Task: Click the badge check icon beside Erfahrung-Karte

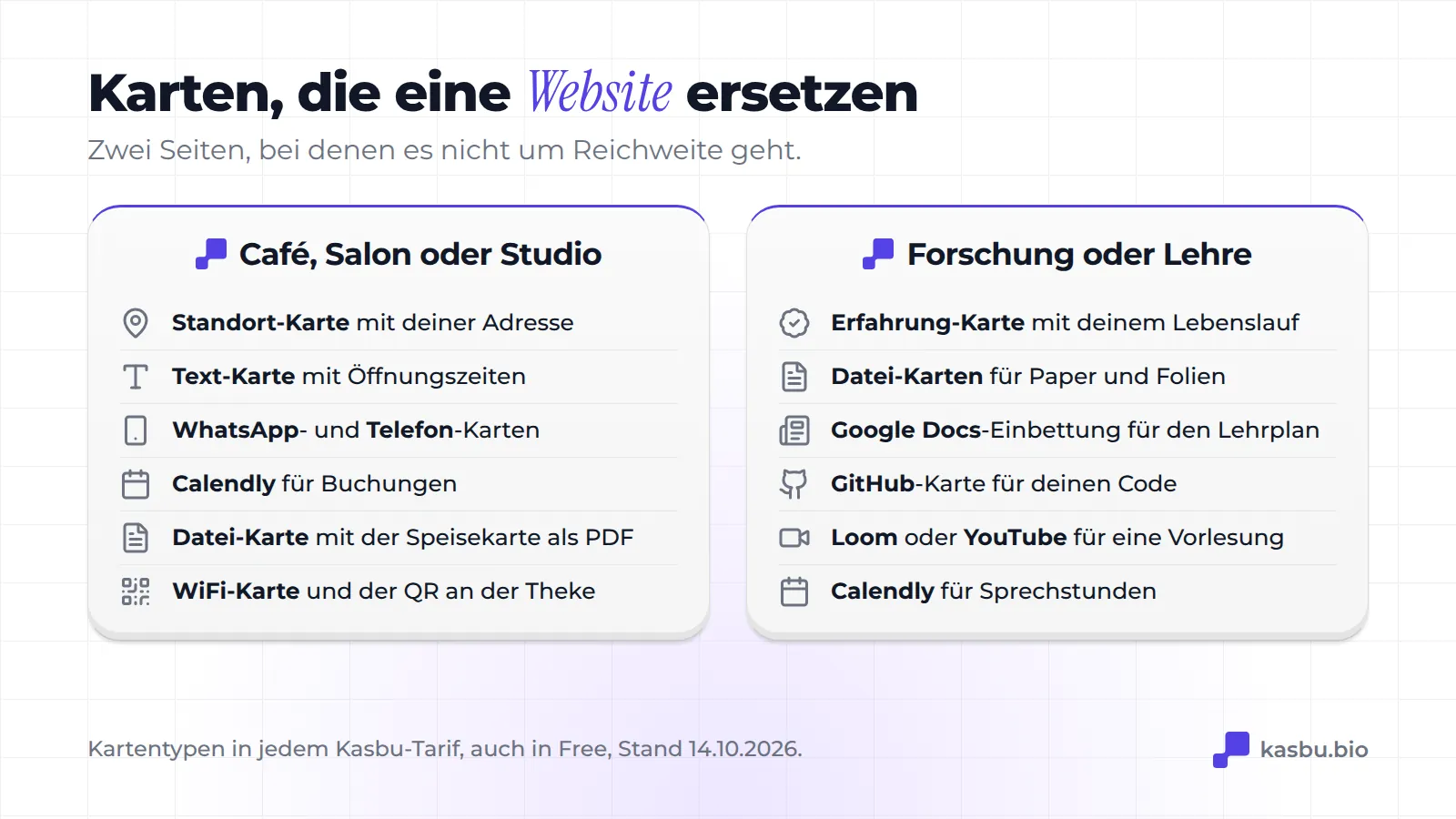Action: coord(794,323)
